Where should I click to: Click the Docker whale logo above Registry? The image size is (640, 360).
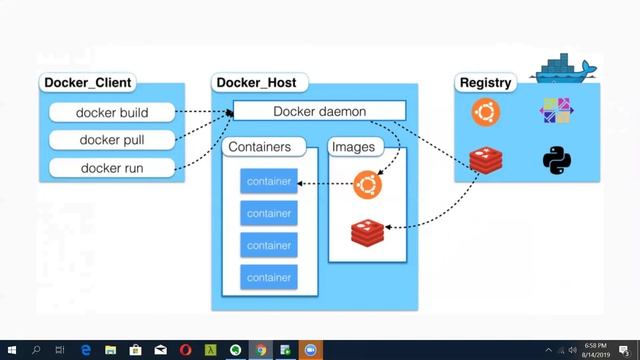click(564, 68)
